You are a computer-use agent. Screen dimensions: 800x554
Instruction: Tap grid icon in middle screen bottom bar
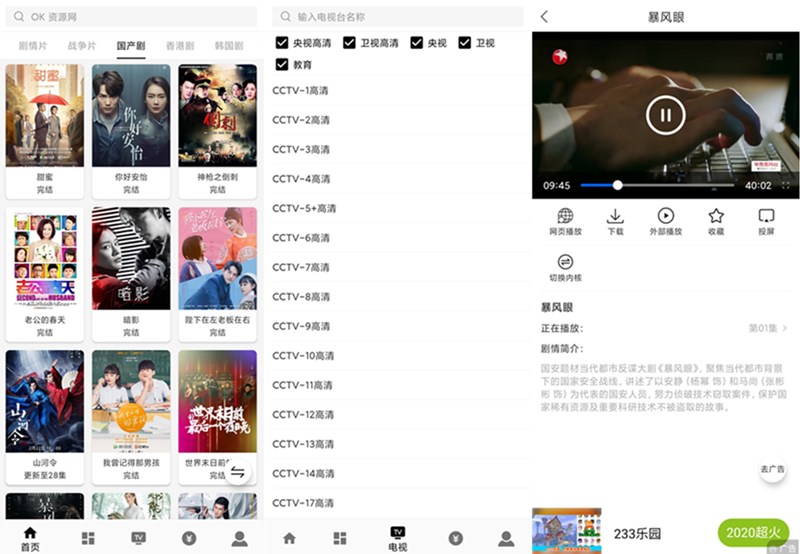pyautogui.click(x=340, y=538)
